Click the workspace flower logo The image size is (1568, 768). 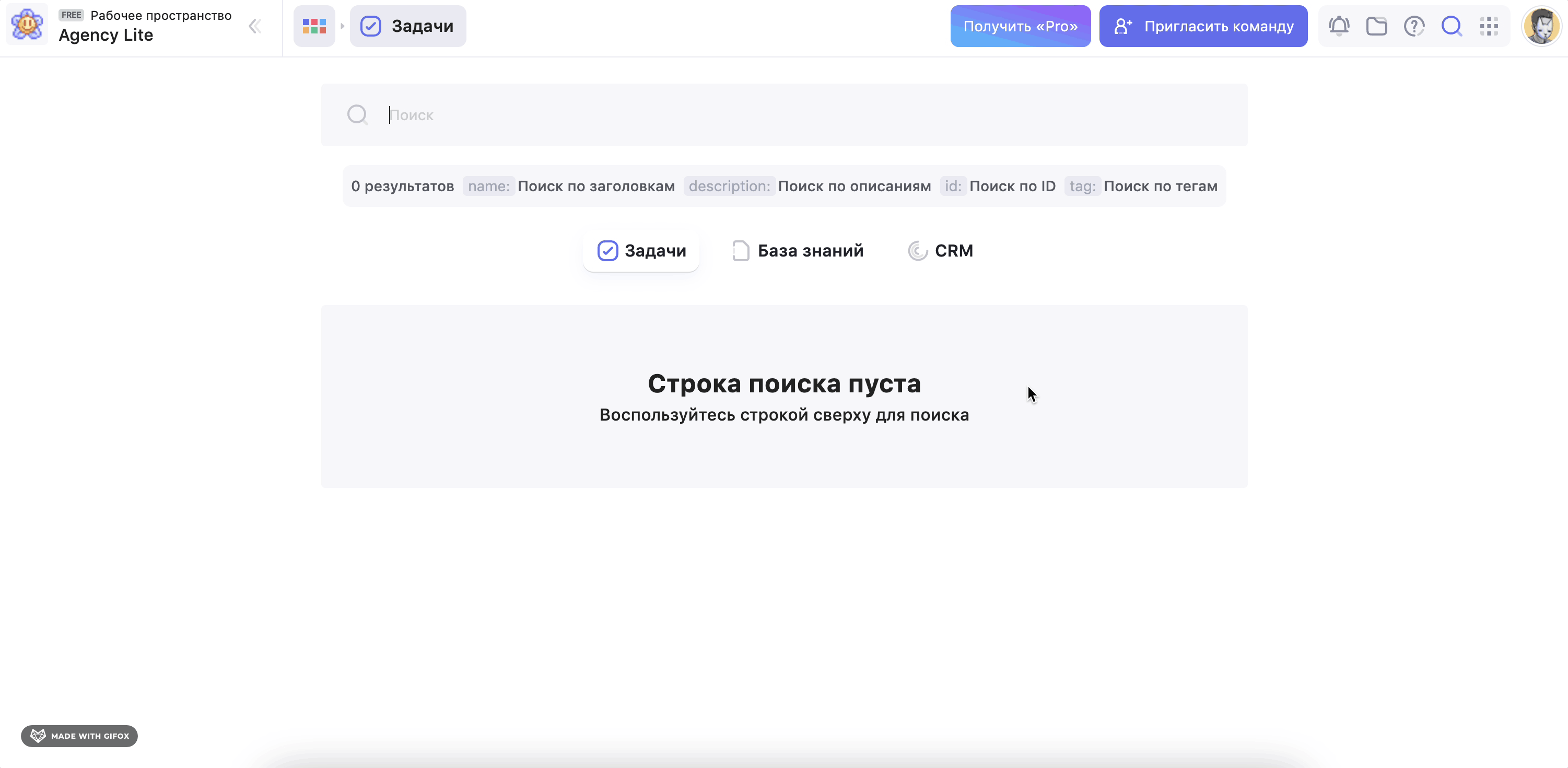click(27, 25)
